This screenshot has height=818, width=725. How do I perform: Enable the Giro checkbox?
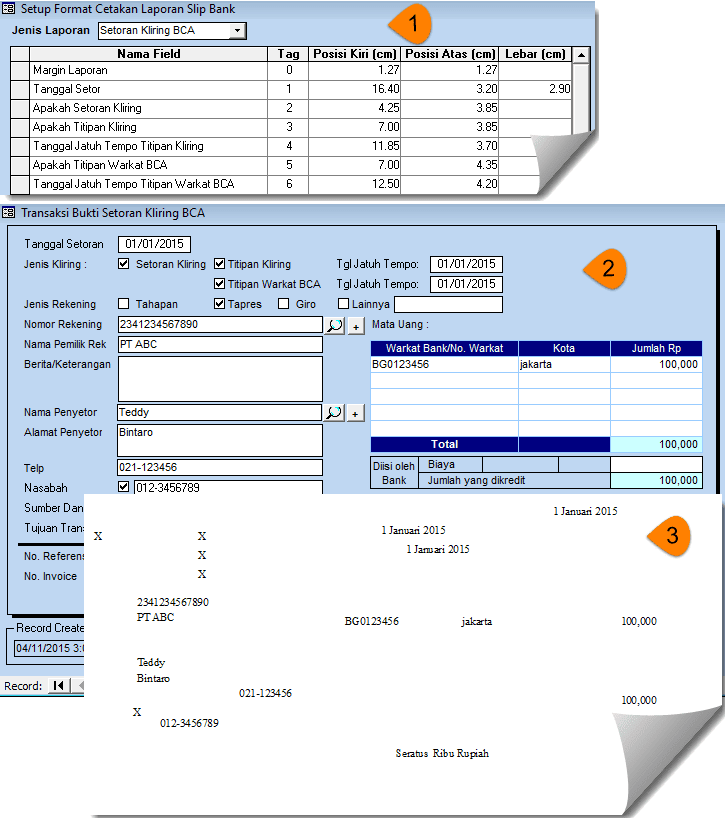pyautogui.click(x=284, y=304)
